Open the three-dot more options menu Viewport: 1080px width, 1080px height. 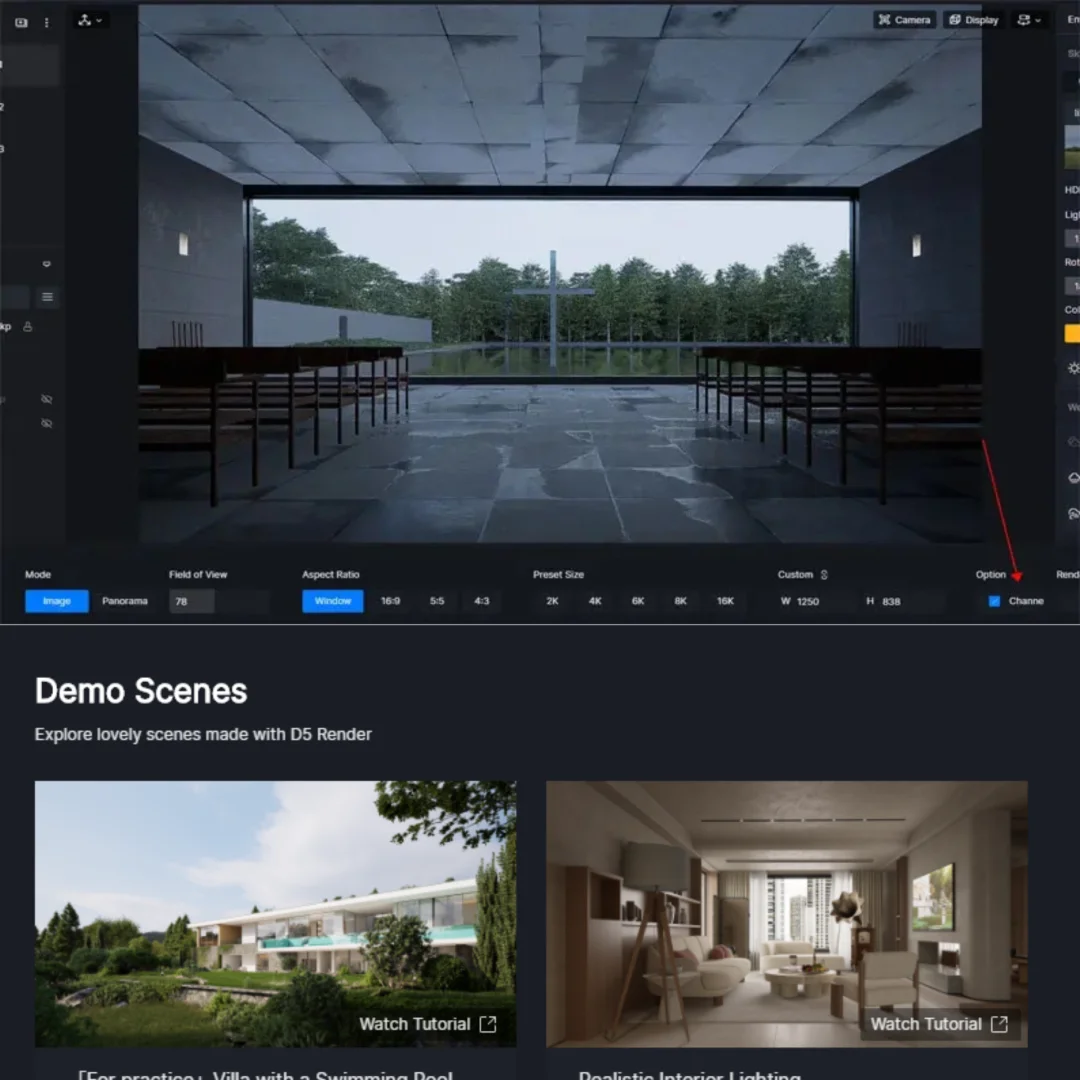[x=46, y=22]
